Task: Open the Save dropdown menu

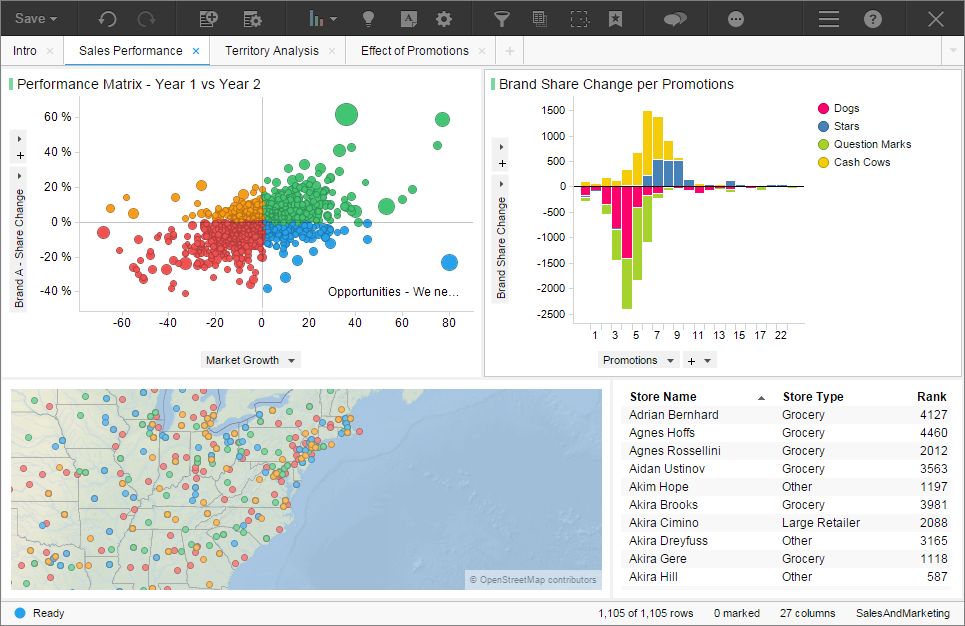Action: [36, 19]
